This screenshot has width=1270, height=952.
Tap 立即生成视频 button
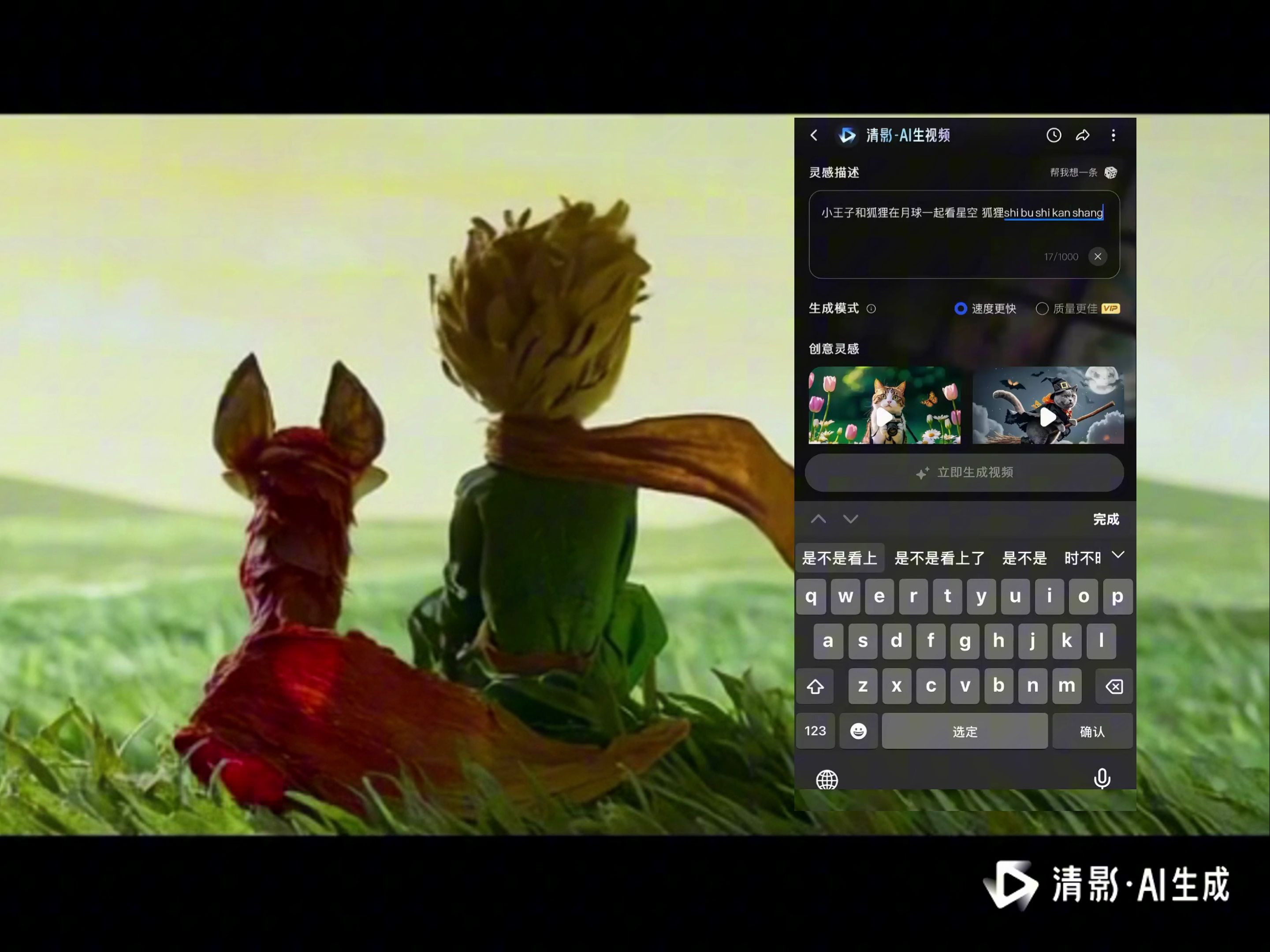(965, 472)
